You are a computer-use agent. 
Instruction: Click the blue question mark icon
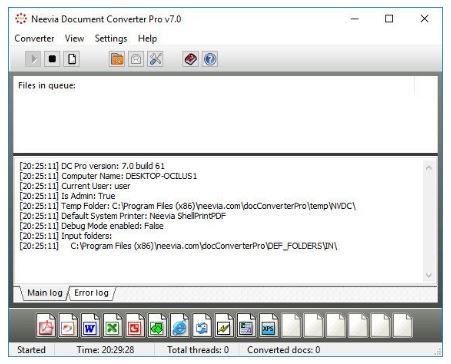pyautogui.click(x=210, y=59)
